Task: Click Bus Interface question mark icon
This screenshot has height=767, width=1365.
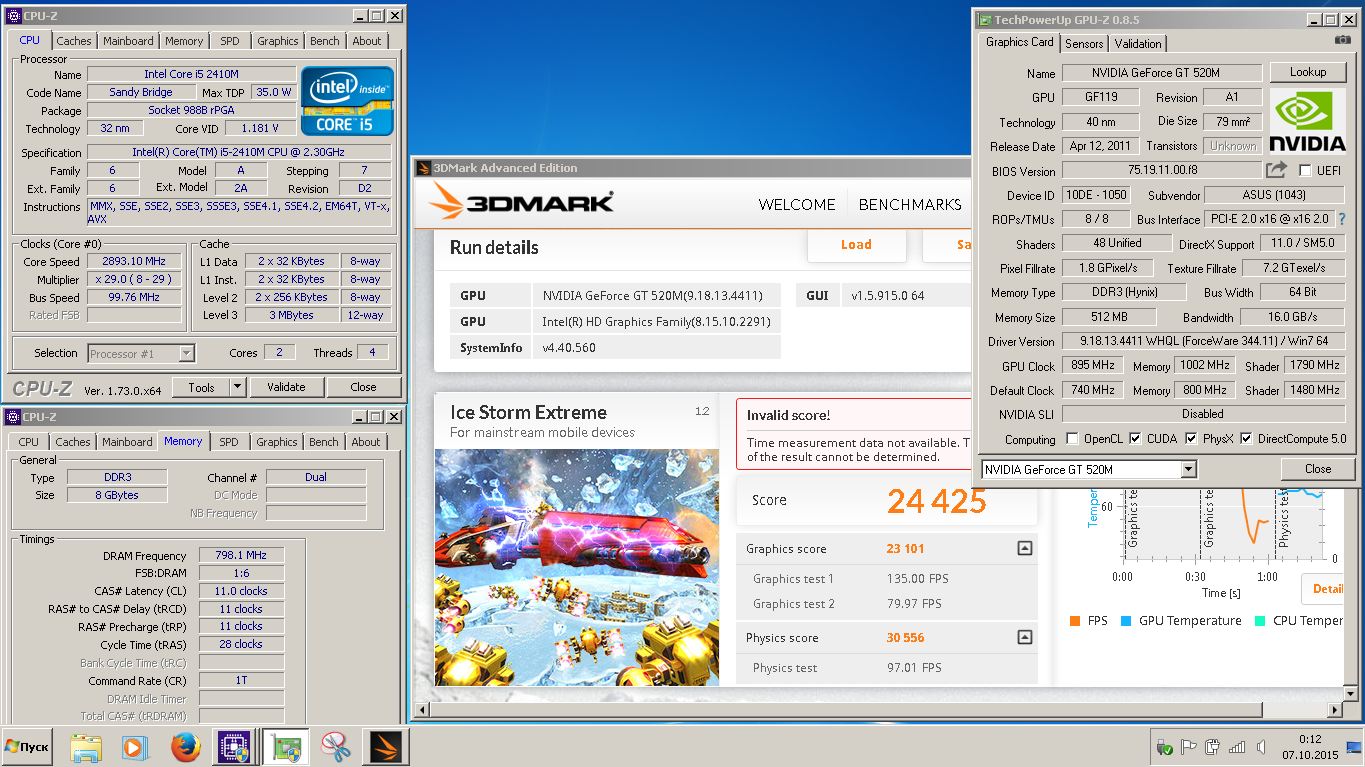Action: point(1341,219)
